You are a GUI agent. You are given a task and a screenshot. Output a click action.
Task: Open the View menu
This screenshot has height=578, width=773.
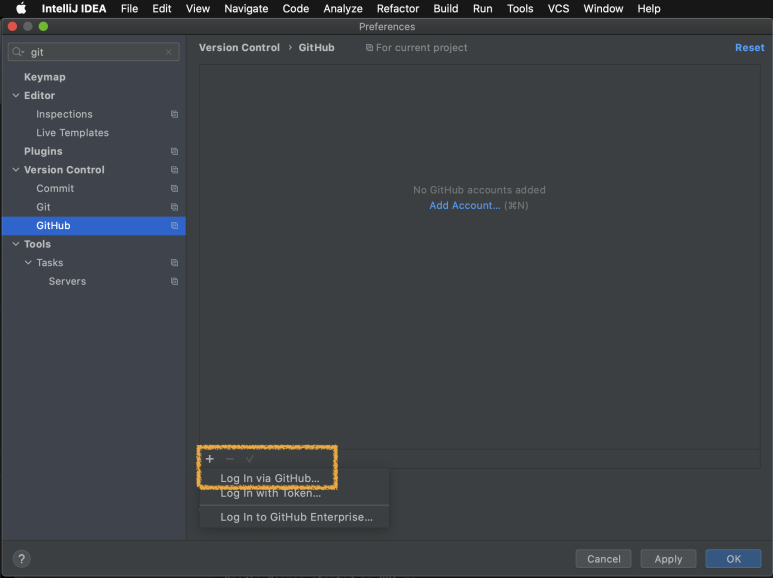point(198,8)
